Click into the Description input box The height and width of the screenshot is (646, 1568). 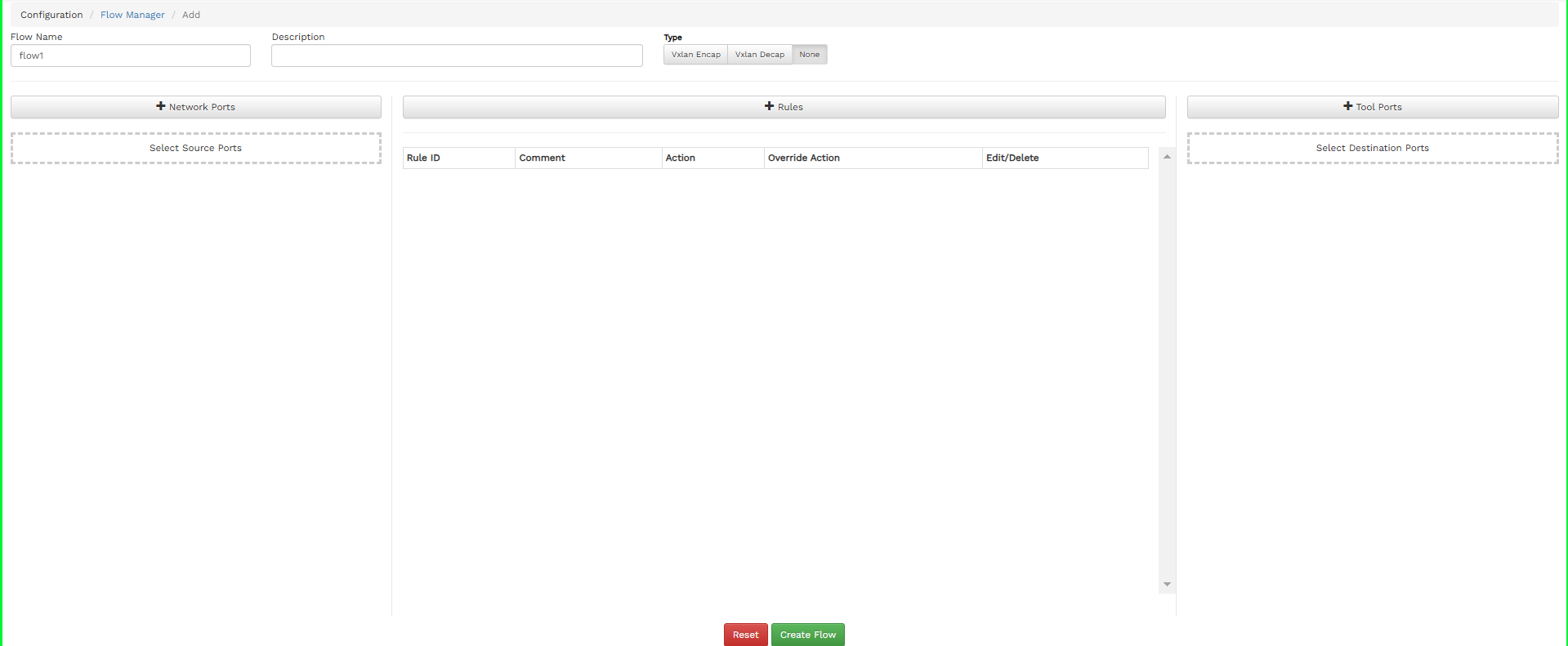pos(457,56)
